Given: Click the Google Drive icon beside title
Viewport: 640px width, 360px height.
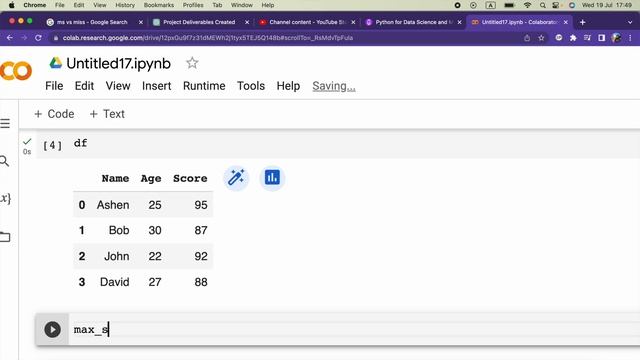Looking at the screenshot, I should coord(56,63).
